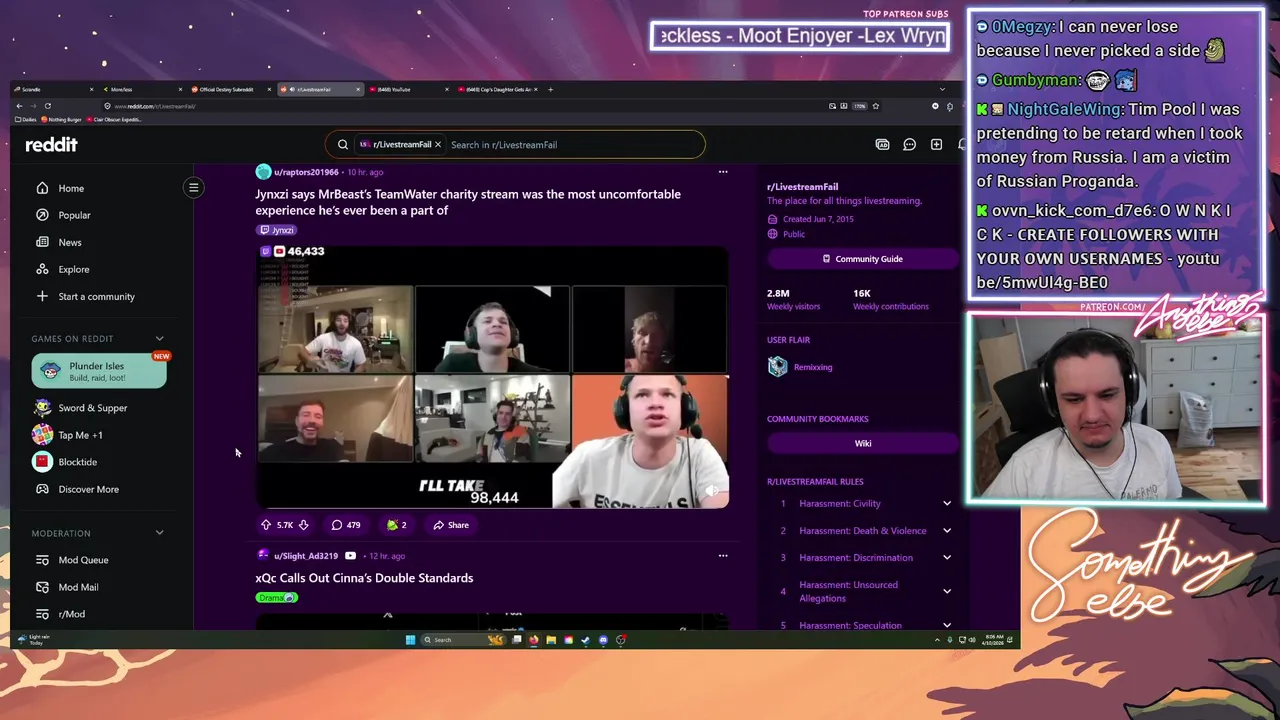Downvote the Jynxzi TeamWater post
This screenshot has width=1280, height=720.
(x=303, y=525)
